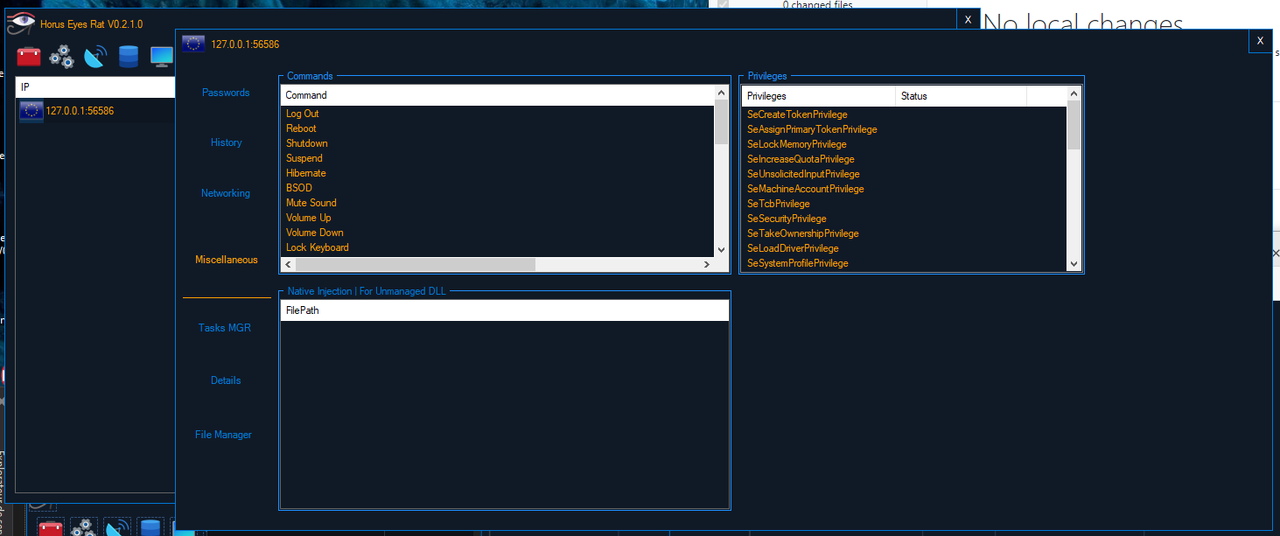Open the File Manager tab

pyautogui.click(x=224, y=434)
